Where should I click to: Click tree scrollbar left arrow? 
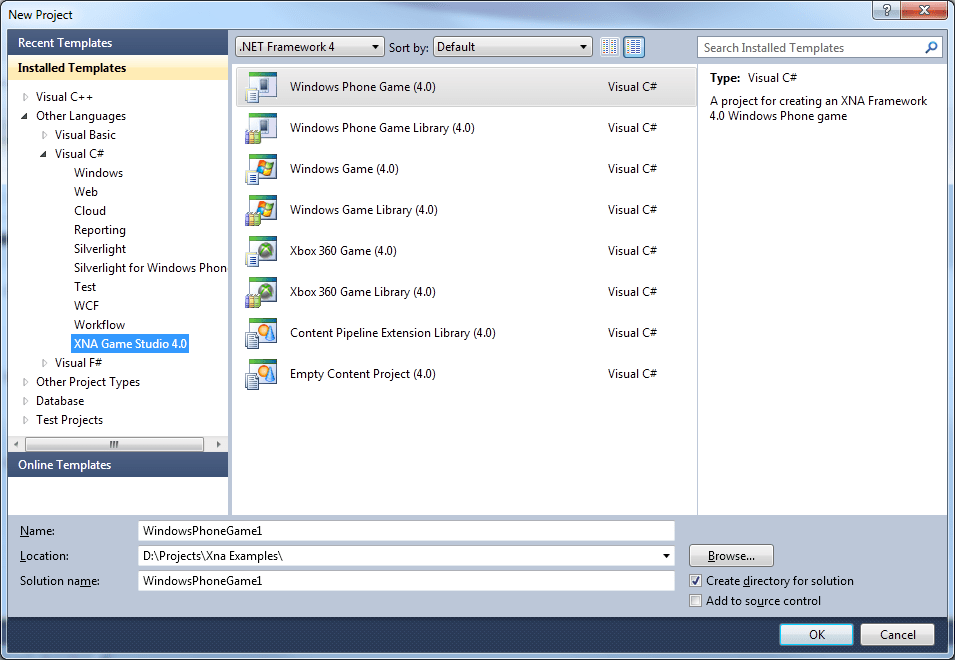16,444
